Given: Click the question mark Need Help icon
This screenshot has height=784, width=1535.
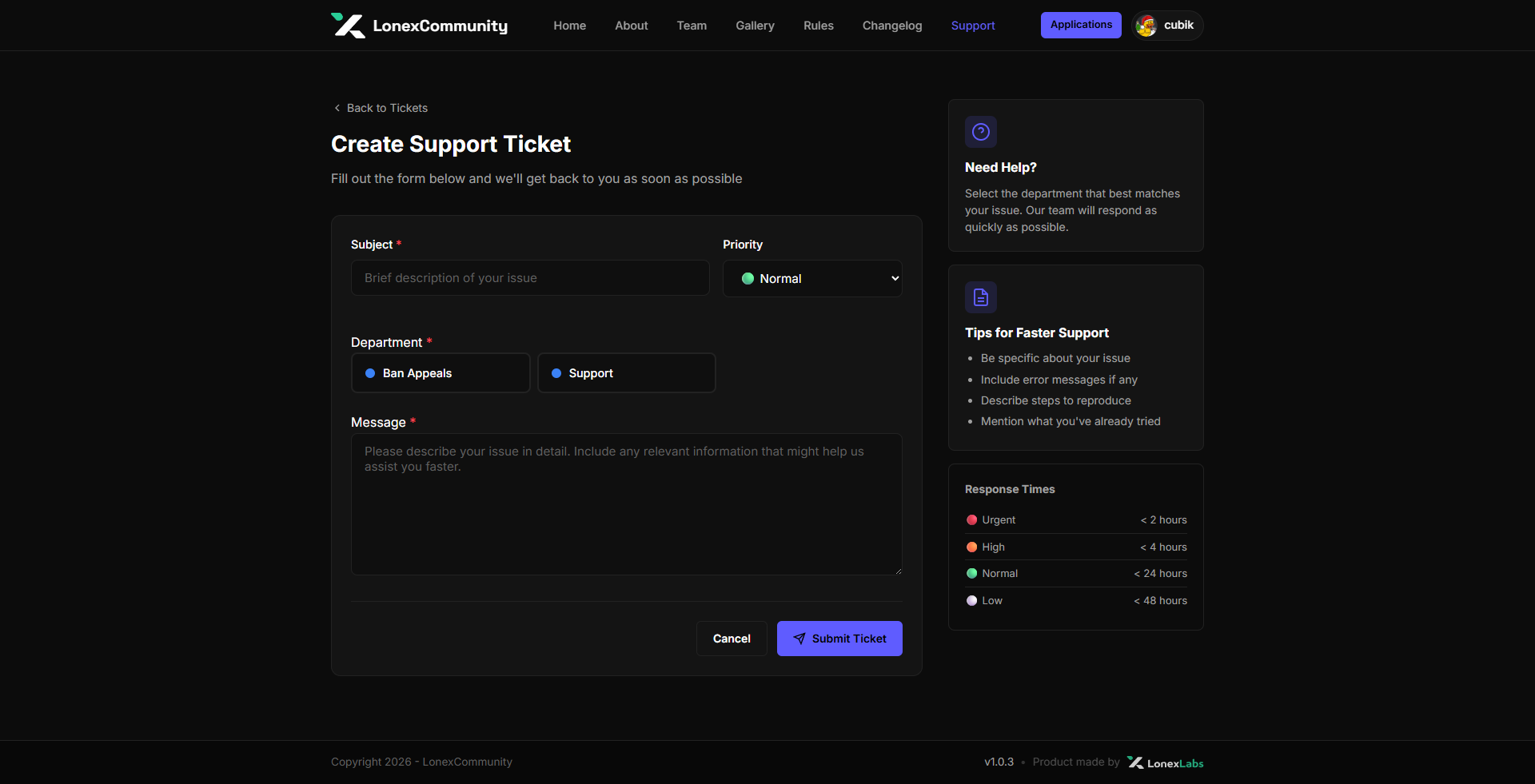Looking at the screenshot, I should [x=981, y=132].
